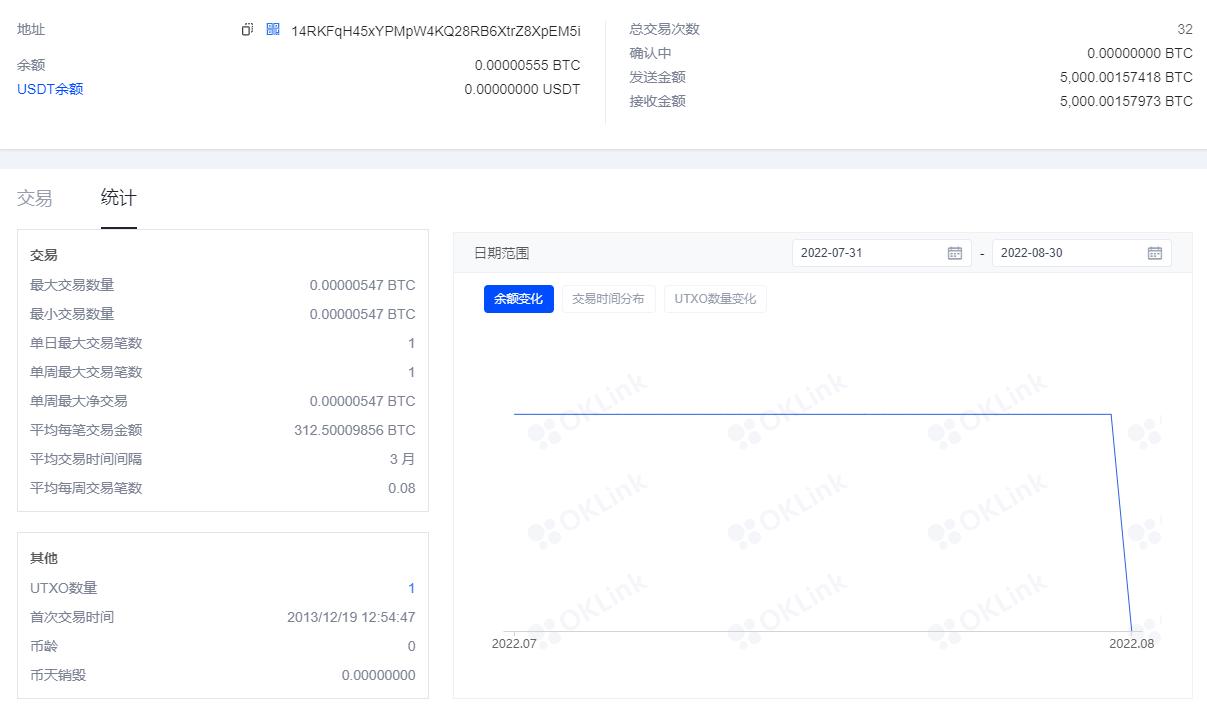Click the address 14RKFqH45xYPMpW4KQ28RB6XtrZ8XpEM5i

[434, 30]
